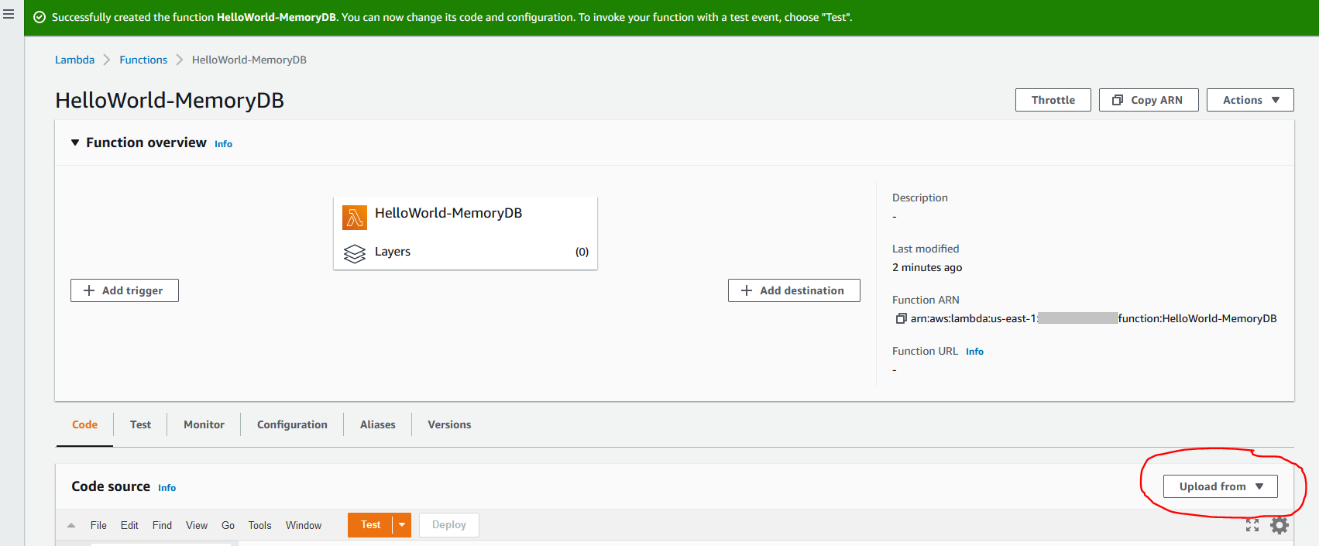Switch to the Test tab
1319x546 pixels.
[x=140, y=425]
